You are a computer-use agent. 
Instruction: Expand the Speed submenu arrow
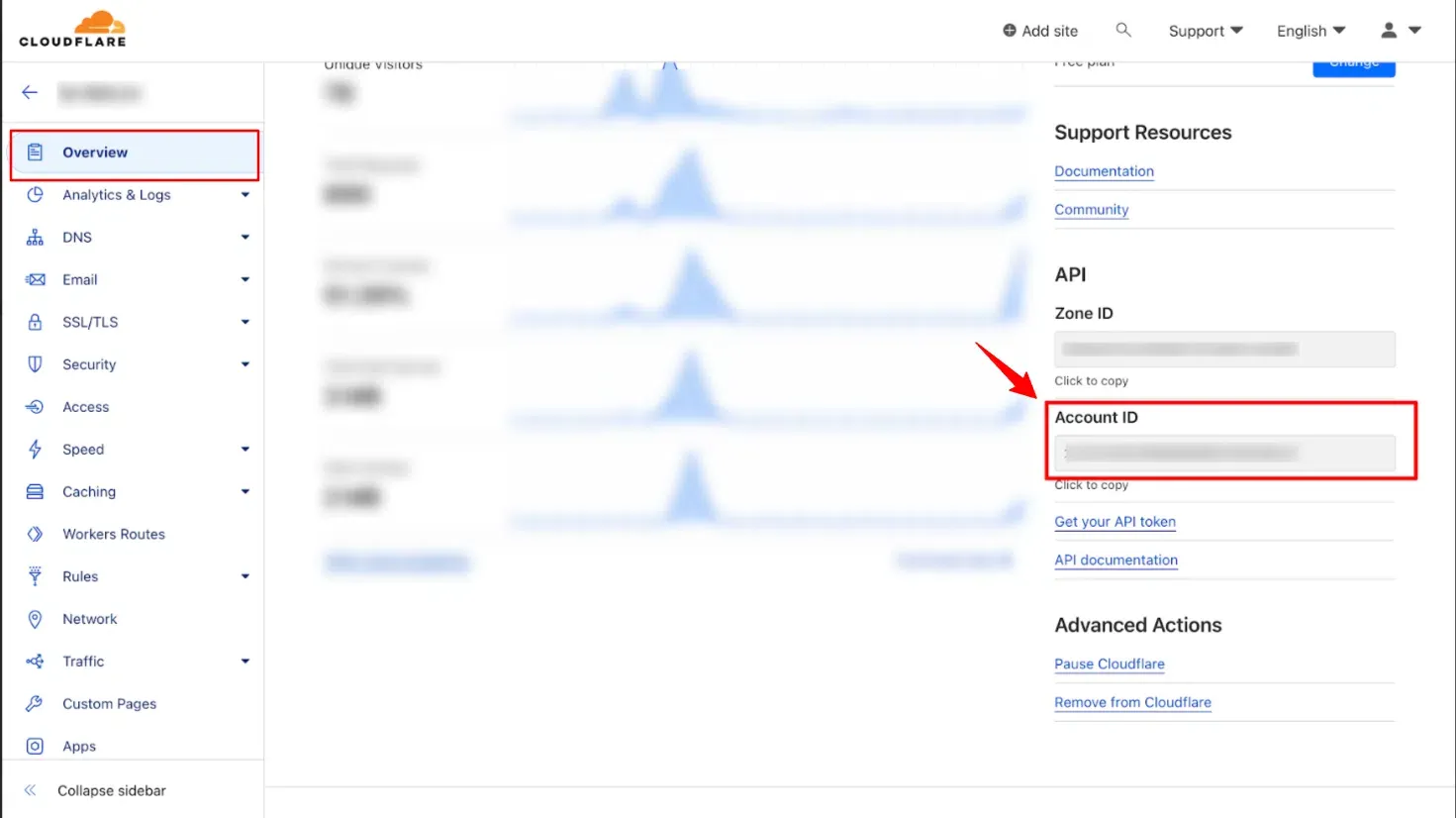coord(245,450)
